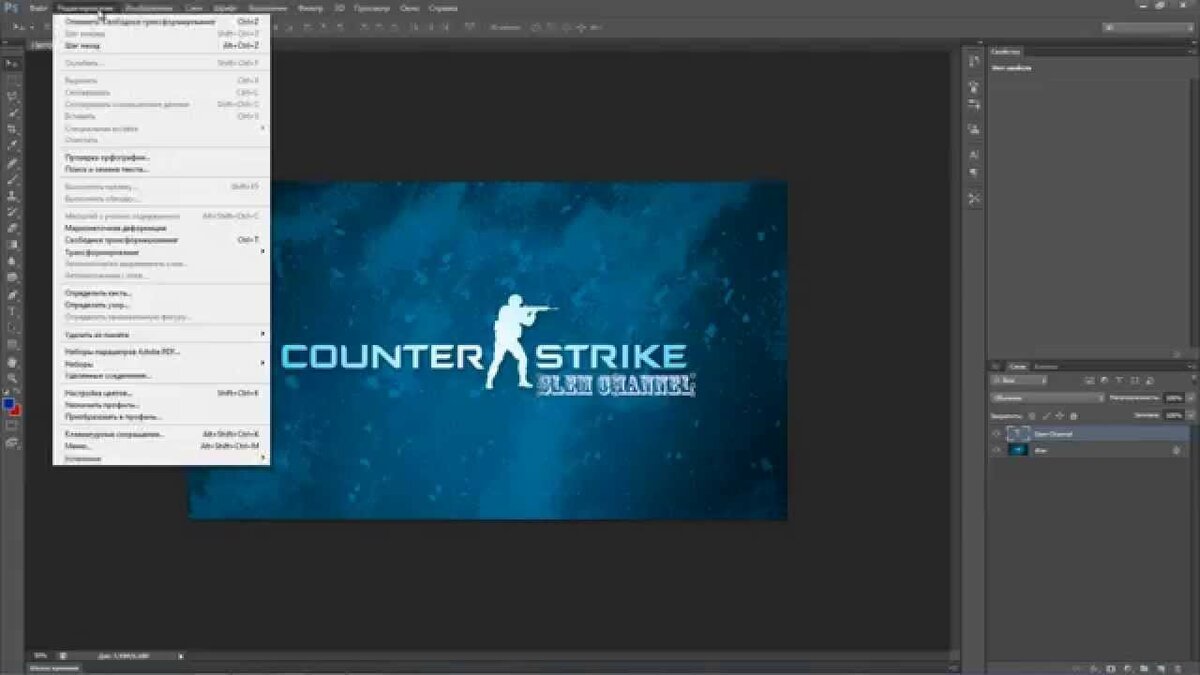The height and width of the screenshot is (675, 1200).
Task: Toggle lock image pixels in Layers panel
Action: tap(1047, 415)
